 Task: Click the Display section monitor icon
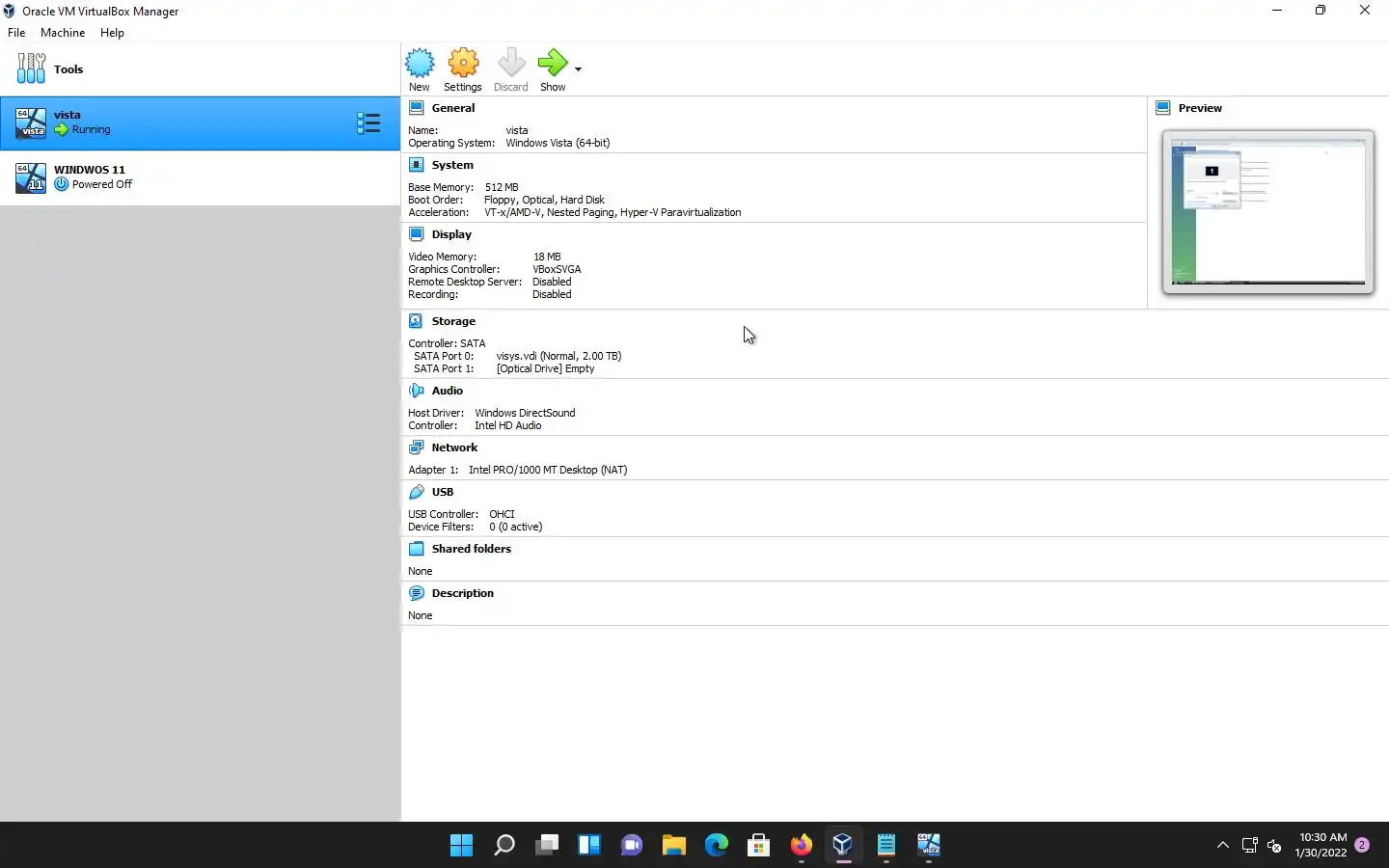coord(417,234)
